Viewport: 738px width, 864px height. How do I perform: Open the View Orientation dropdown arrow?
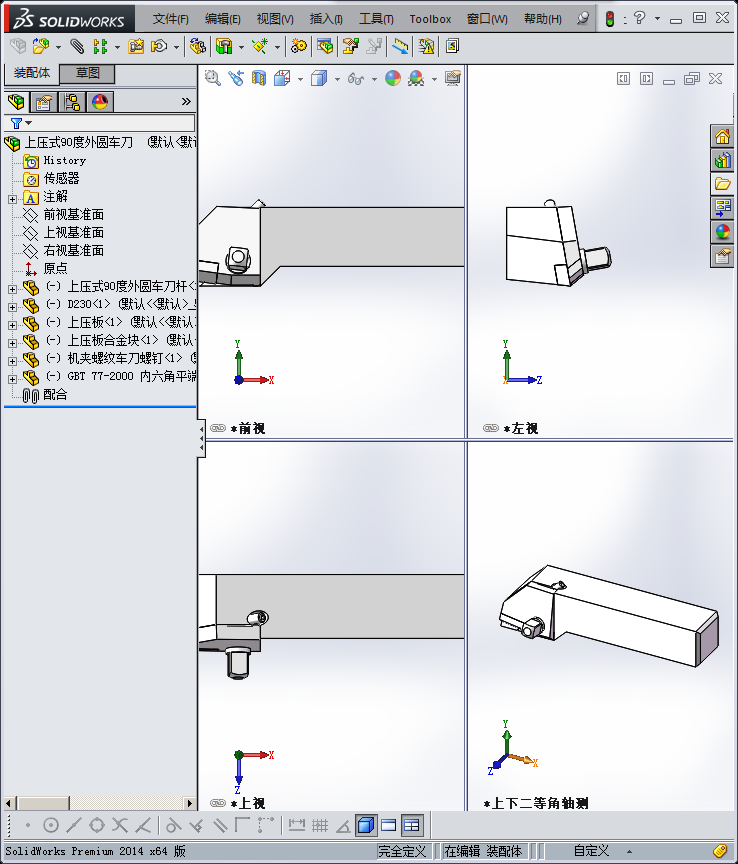(x=300, y=79)
